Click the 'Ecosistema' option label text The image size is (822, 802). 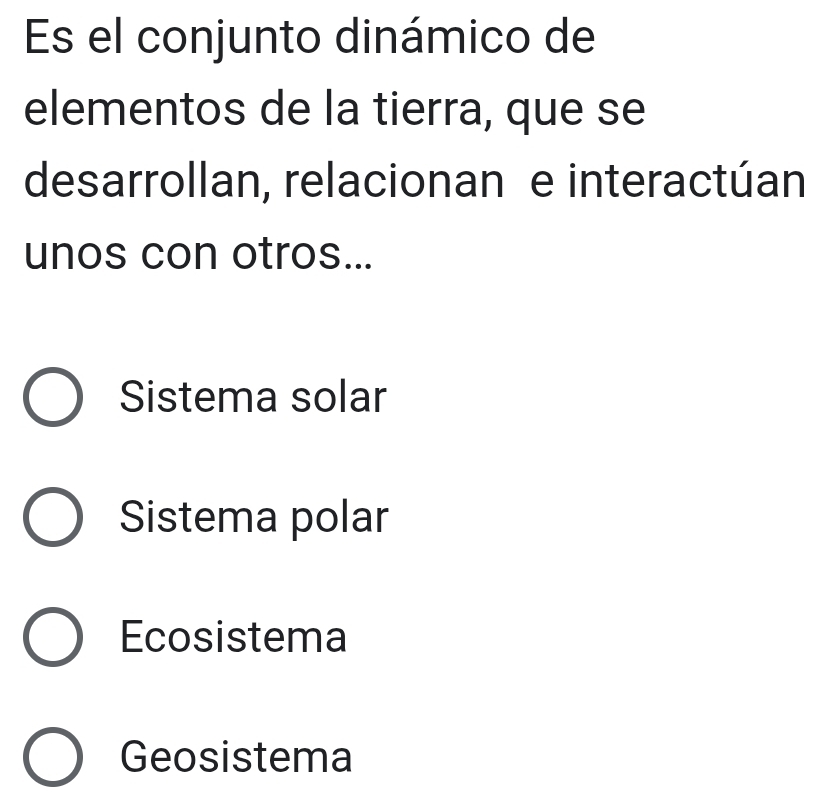tap(233, 637)
